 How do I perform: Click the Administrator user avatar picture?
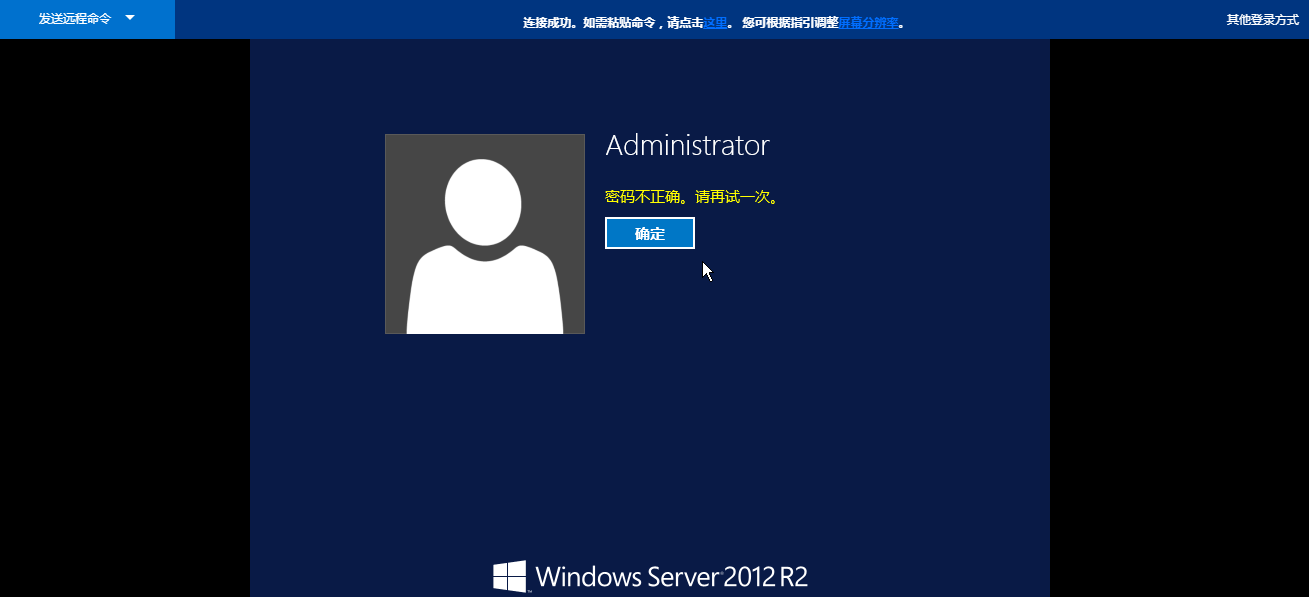[x=485, y=234]
